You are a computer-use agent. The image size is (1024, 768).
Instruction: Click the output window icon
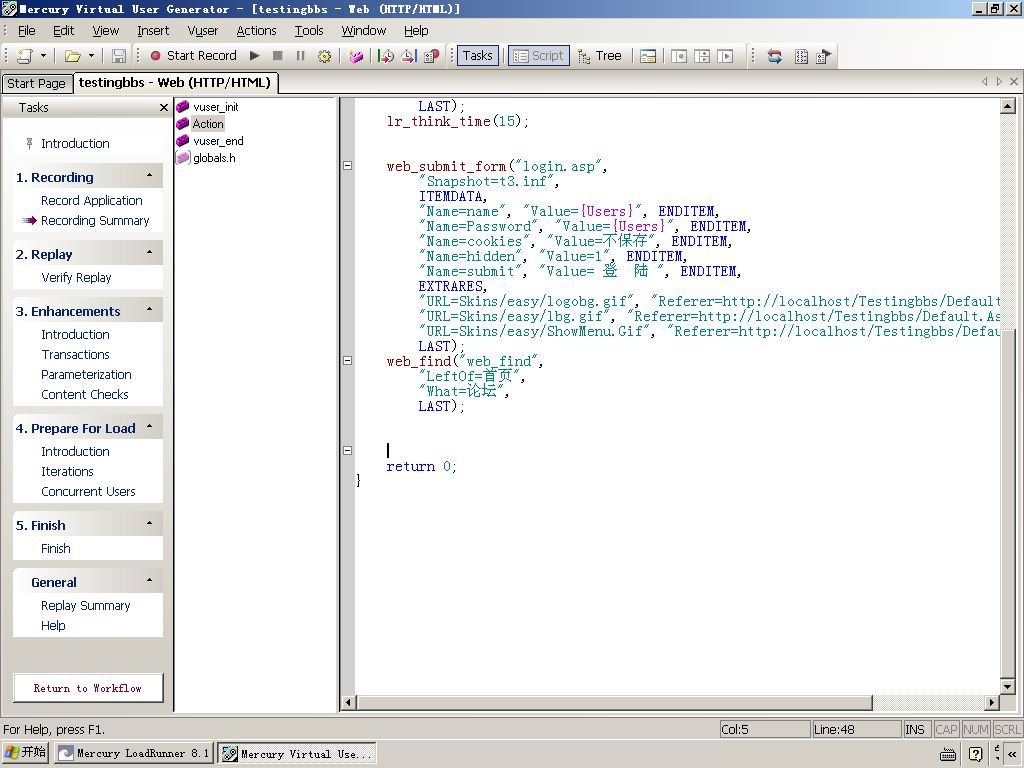pos(648,56)
